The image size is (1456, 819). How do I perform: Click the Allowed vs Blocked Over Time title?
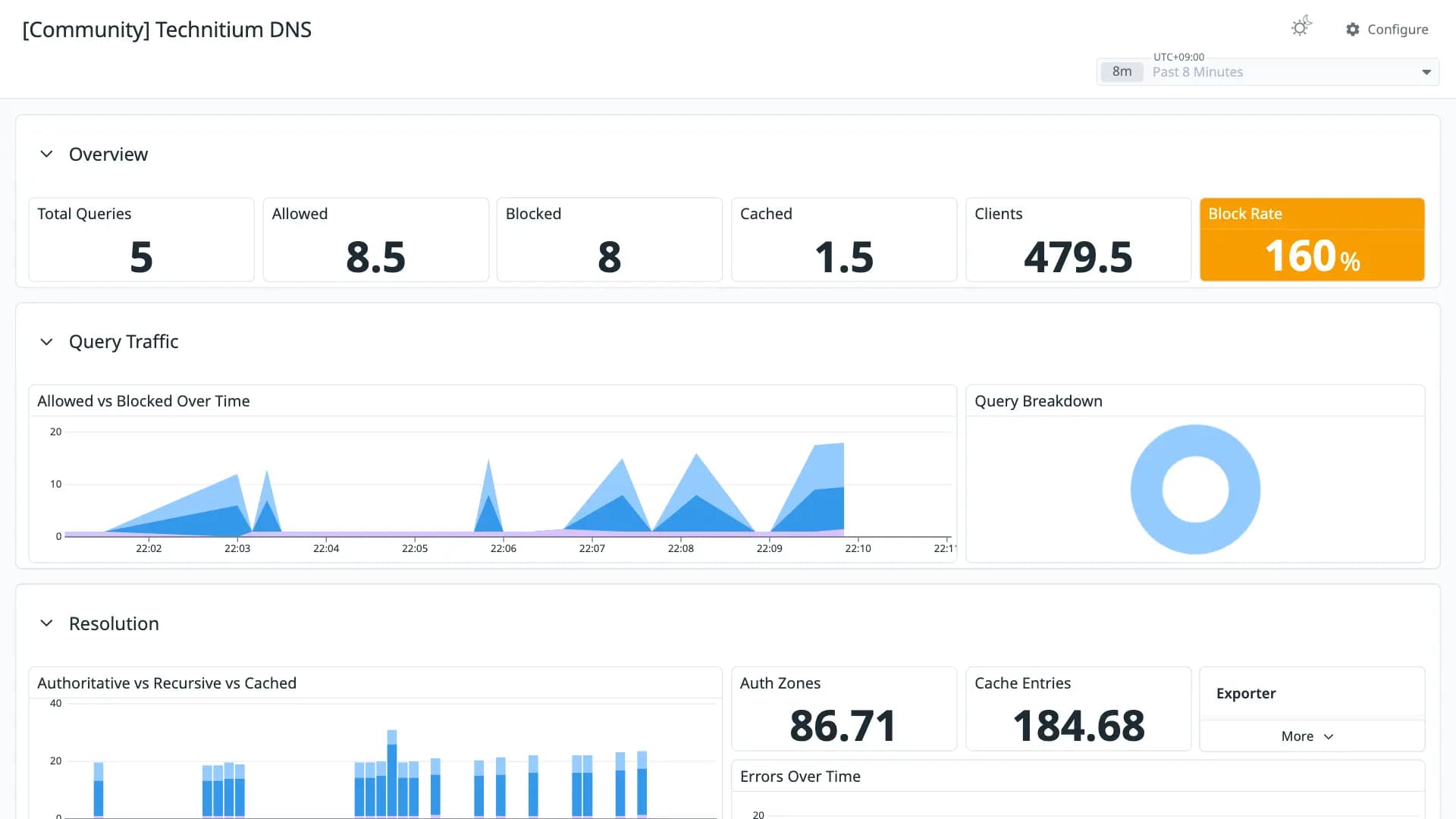click(x=143, y=401)
